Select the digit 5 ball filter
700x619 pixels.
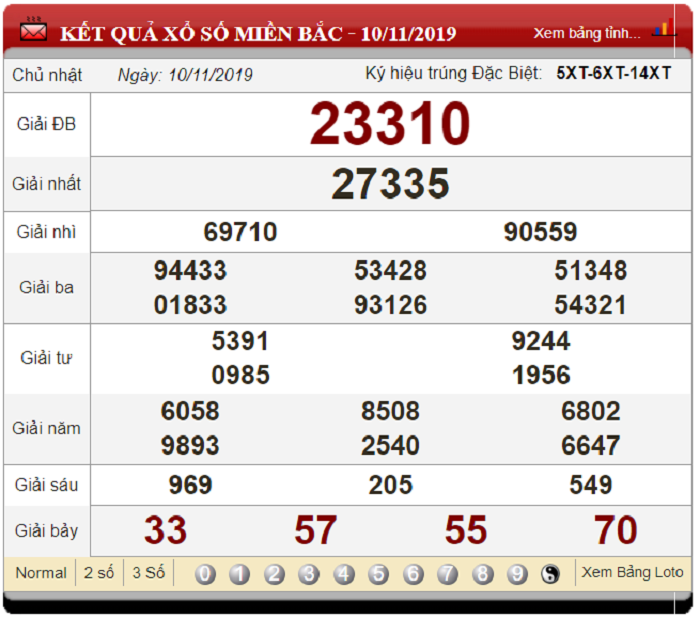(x=379, y=574)
